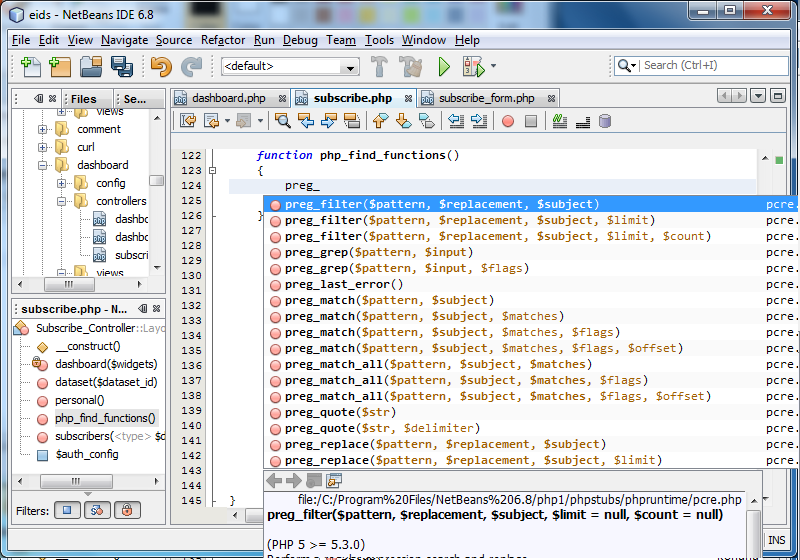This screenshot has height=560, width=800.
Task: Click Start Macro Recording red circle
Action: [508, 121]
